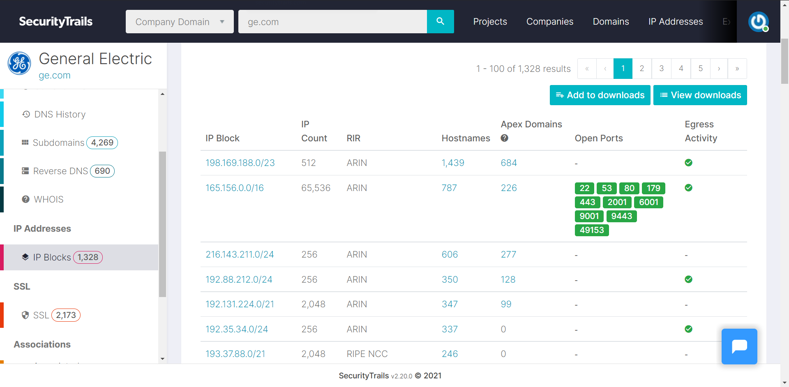789x387 pixels.
Task: Open IP block 216.143.211.0/24
Action: point(240,254)
